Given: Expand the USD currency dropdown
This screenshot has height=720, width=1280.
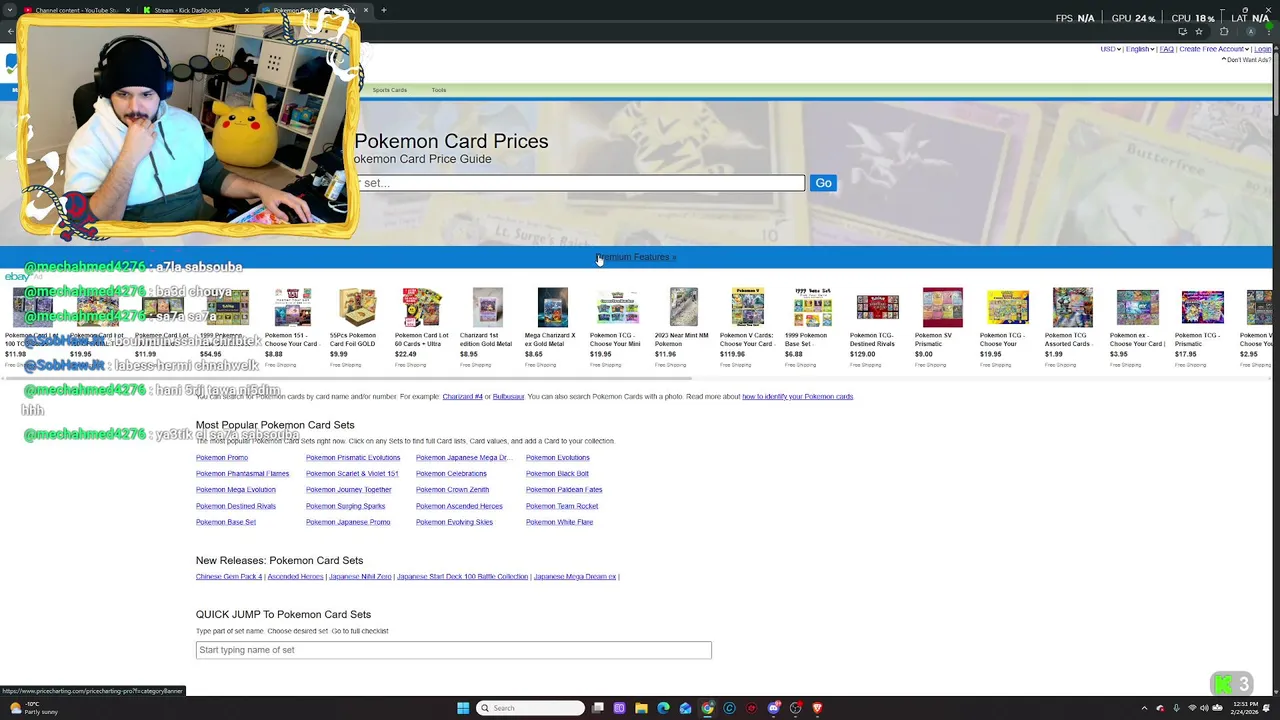Looking at the screenshot, I should [x=1110, y=49].
